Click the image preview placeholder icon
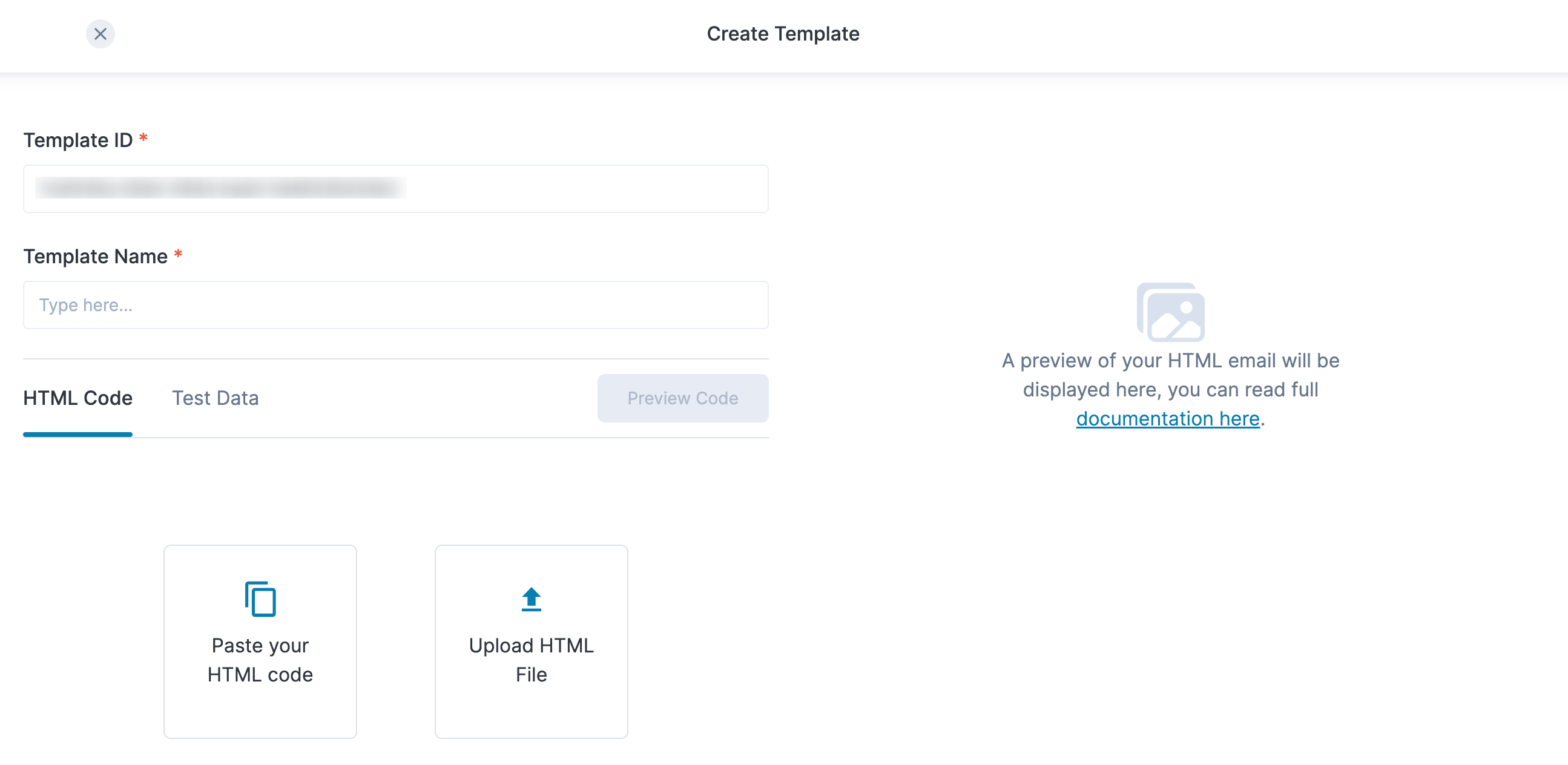The width and height of the screenshot is (1568, 765). (1170, 312)
